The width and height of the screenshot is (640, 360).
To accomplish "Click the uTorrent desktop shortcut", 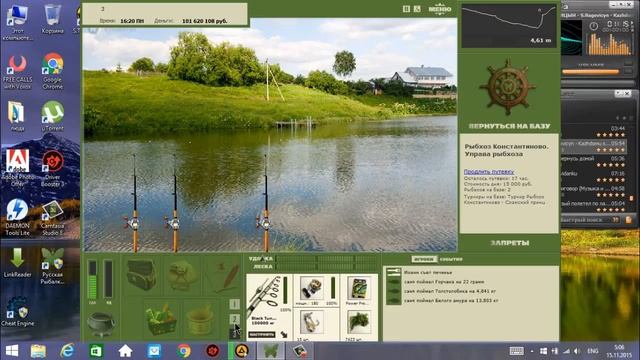I will (53, 116).
